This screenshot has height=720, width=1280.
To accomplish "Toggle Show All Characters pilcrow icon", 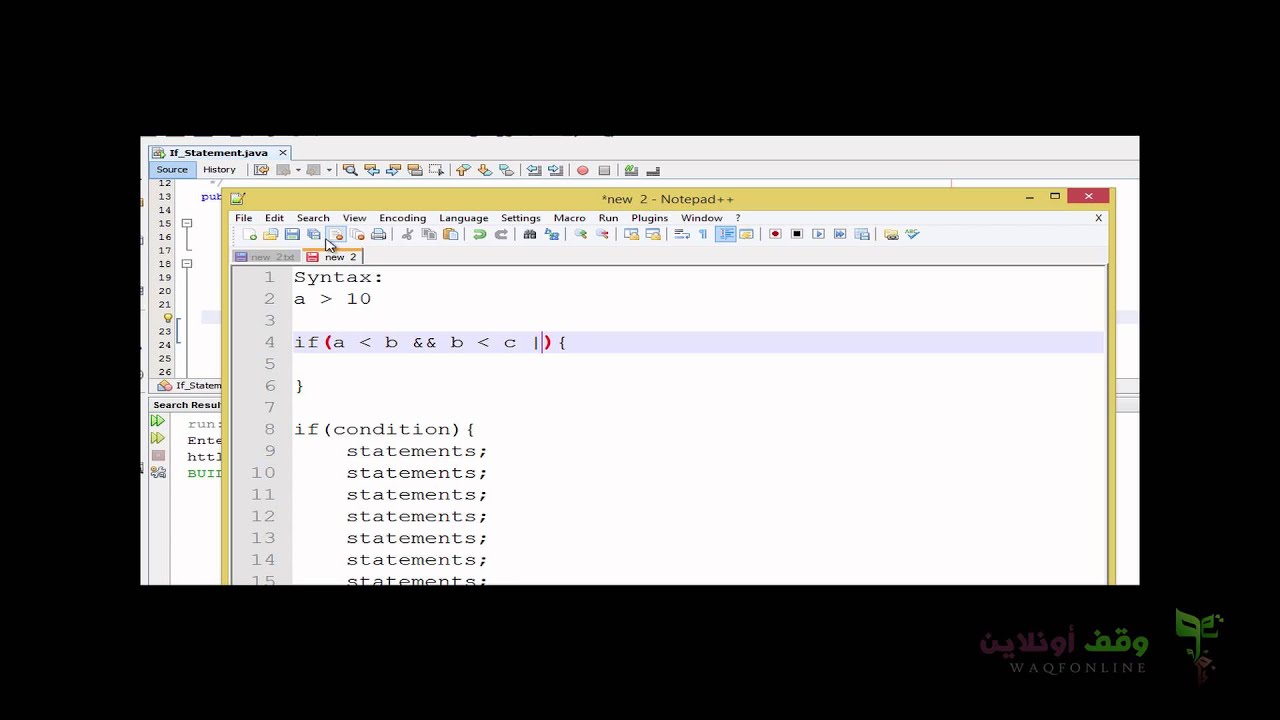I will [703, 234].
